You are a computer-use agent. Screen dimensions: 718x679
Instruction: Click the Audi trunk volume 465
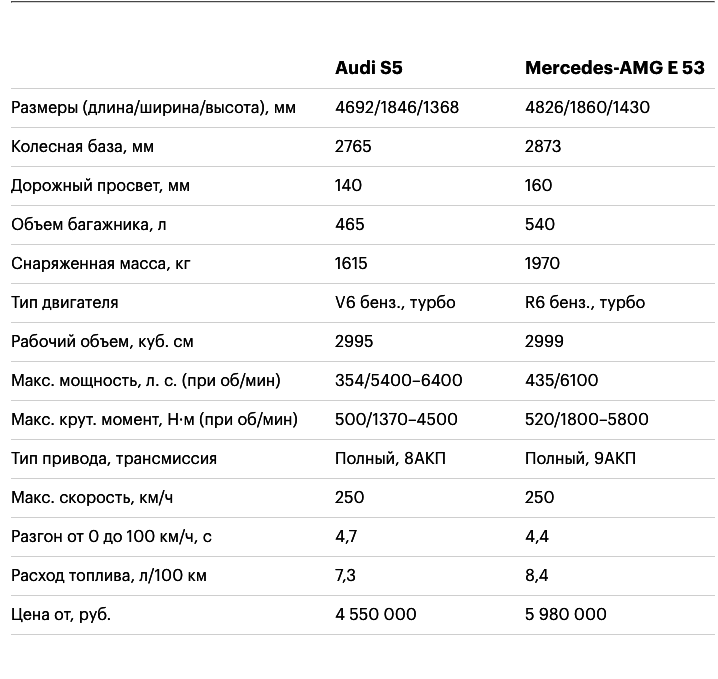pyautogui.click(x=350, y=224)
